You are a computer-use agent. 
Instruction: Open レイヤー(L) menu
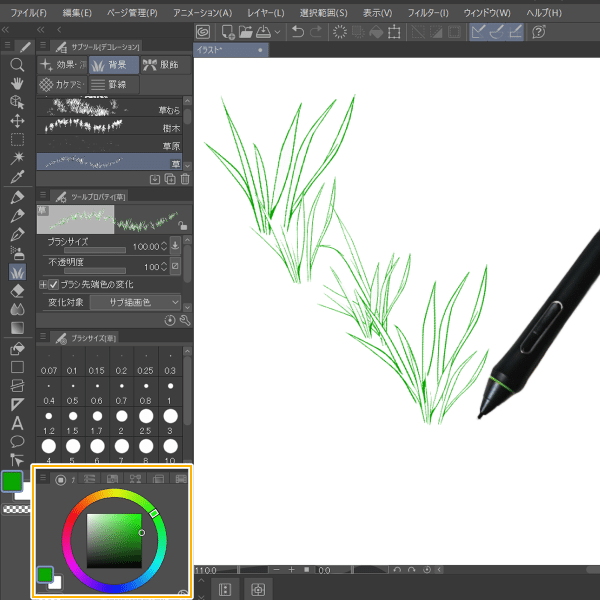(266, 13)
